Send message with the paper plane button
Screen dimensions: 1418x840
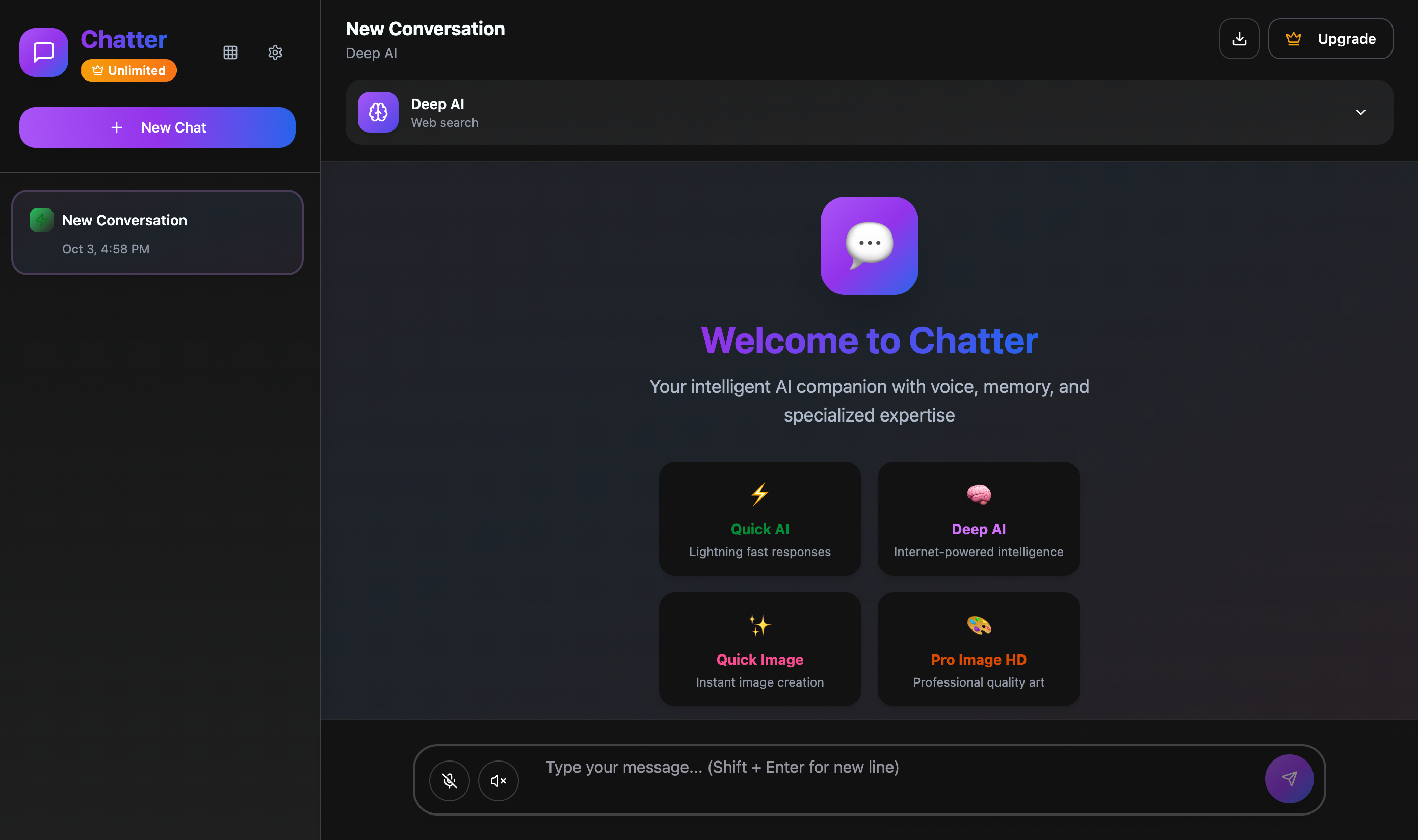click(x=1290, y=779)
